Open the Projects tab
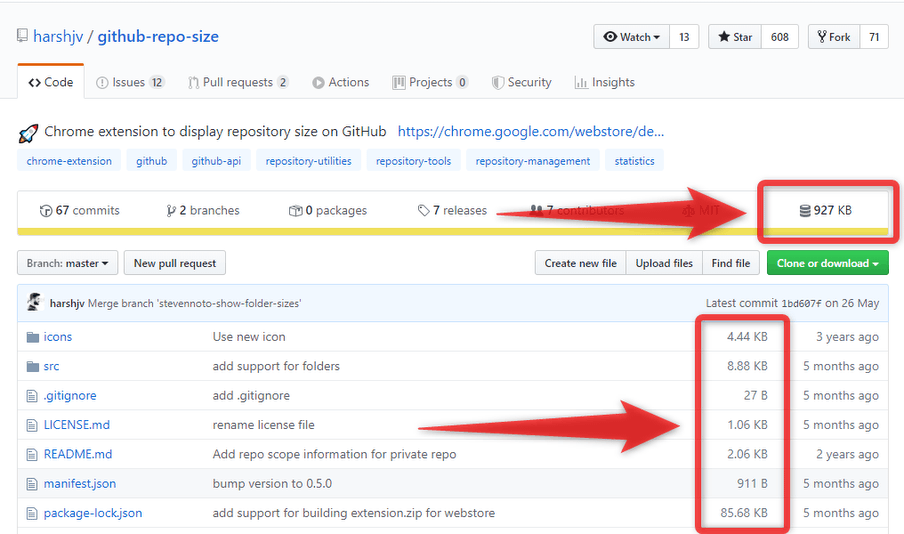The height and width of the screenshot is (534, 904). coord(430,82)
